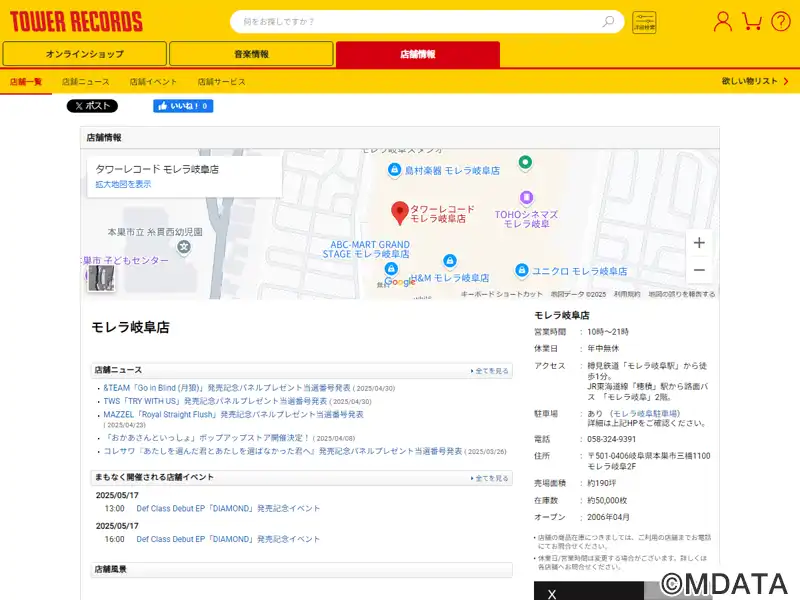Click inside the search input field
800x600 pixels.
[x=418, y=21]
